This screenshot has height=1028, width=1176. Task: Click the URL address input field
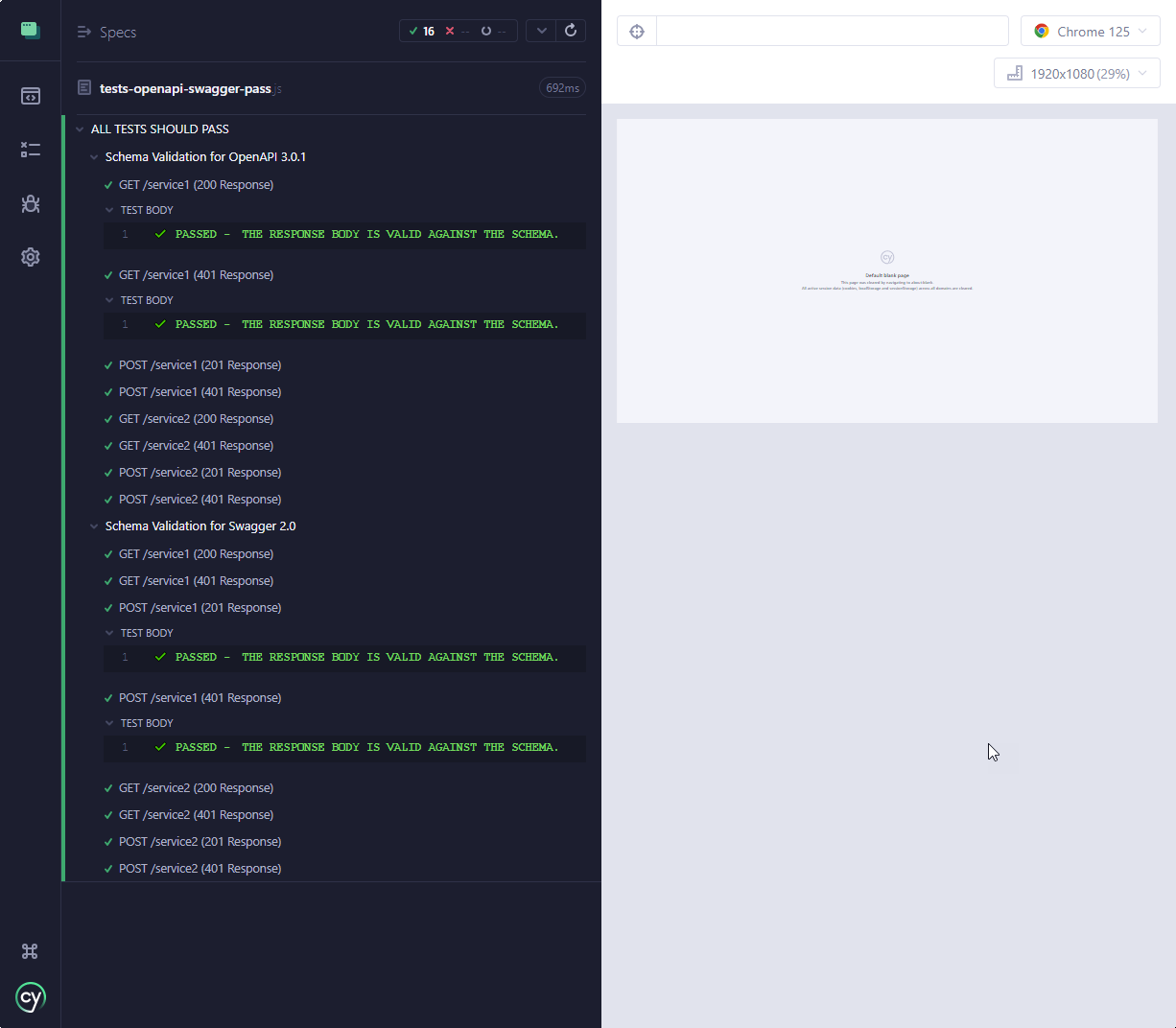click(x=833, y=32)
